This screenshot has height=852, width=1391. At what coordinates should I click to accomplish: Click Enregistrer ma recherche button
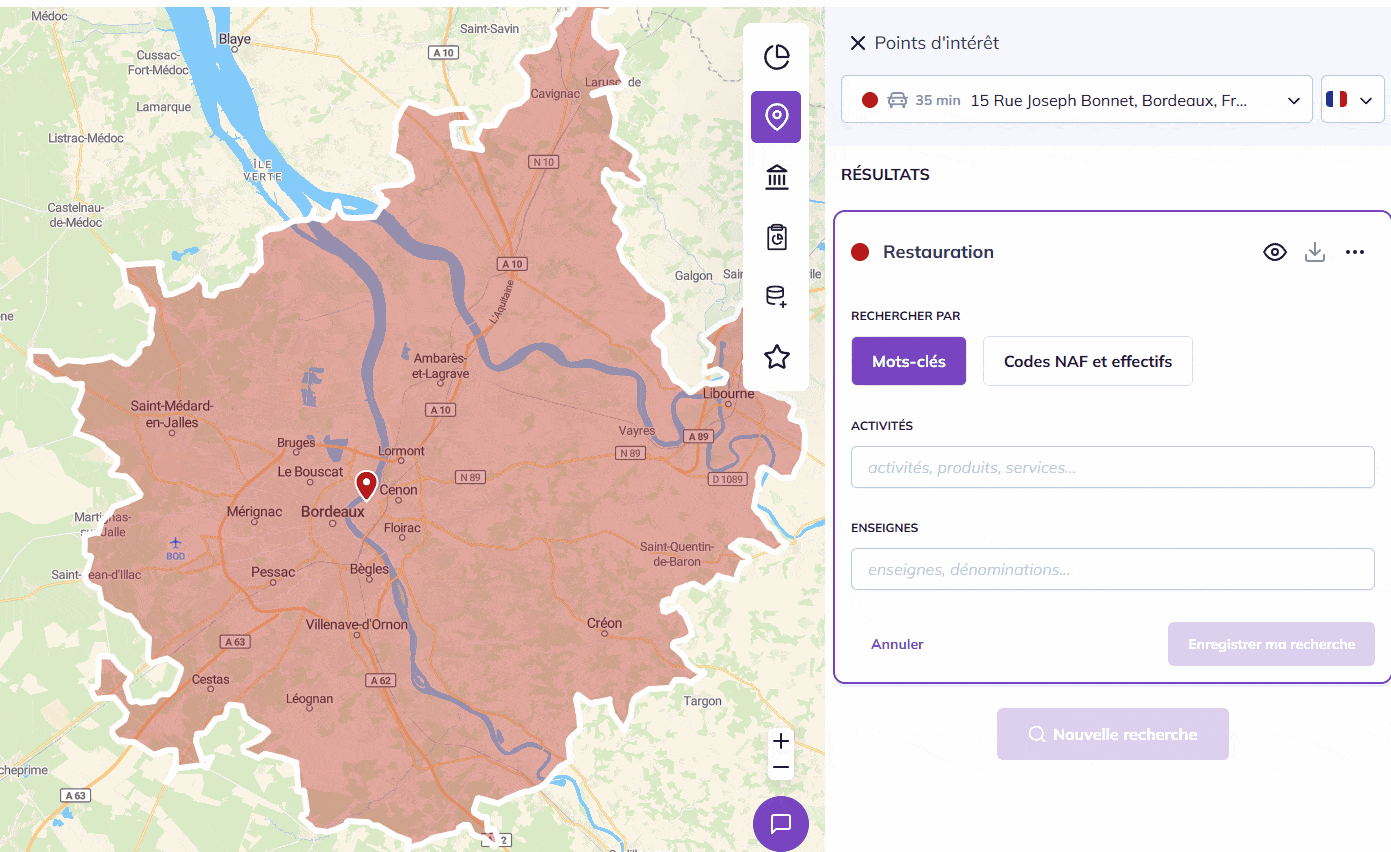click(x=1270, y=644)
